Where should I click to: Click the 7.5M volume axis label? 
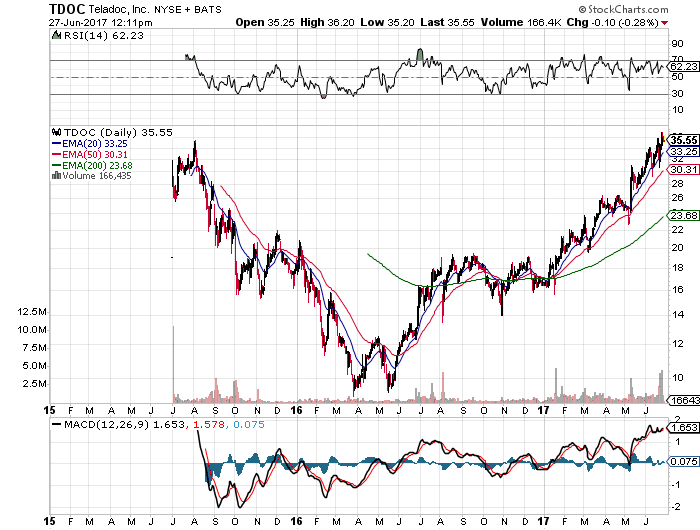click(34, 347)
